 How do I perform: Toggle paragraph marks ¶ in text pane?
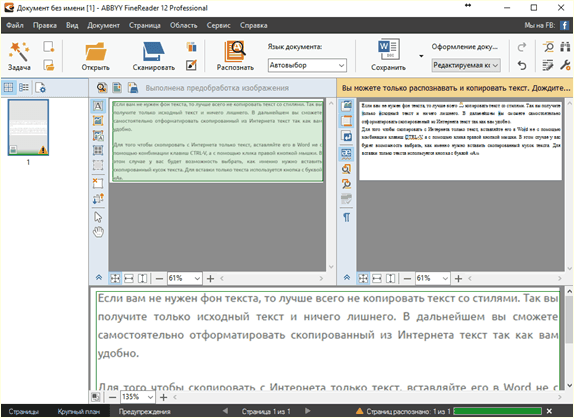point(346,217)
